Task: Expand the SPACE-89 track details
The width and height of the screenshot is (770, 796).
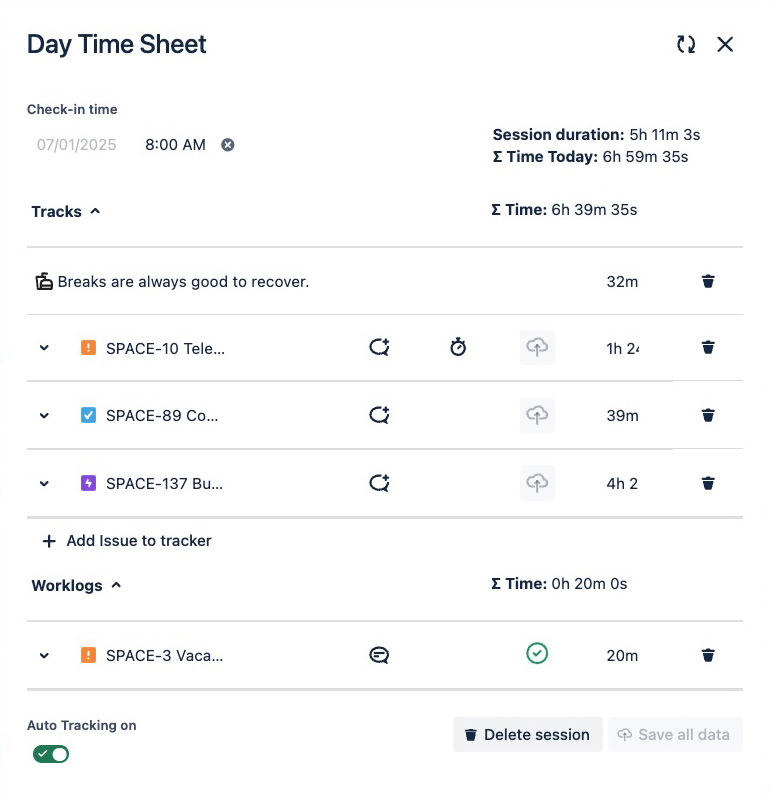Action: coord(44,415)
